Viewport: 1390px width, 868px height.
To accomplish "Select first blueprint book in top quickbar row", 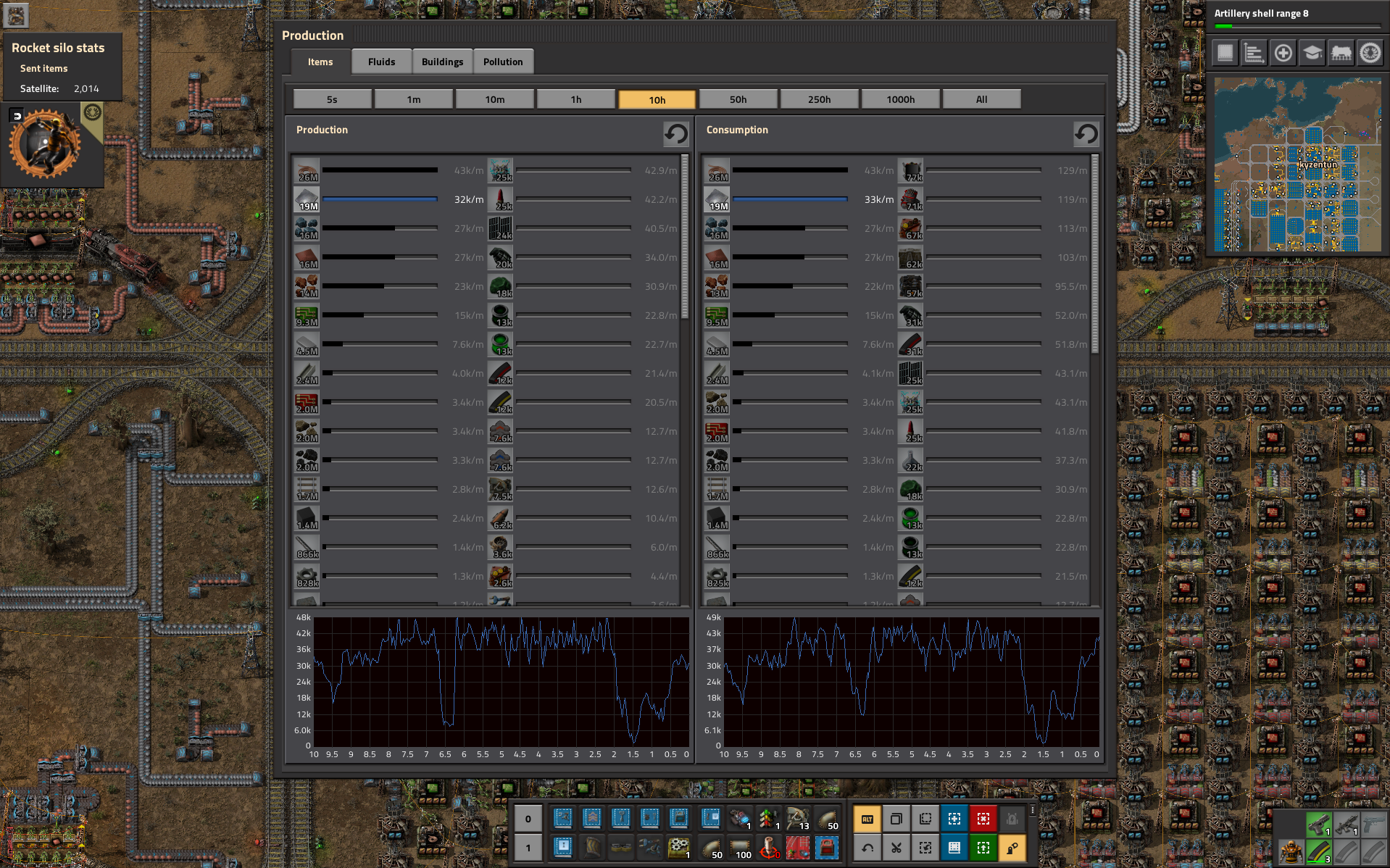I will [x=563, y=819].
